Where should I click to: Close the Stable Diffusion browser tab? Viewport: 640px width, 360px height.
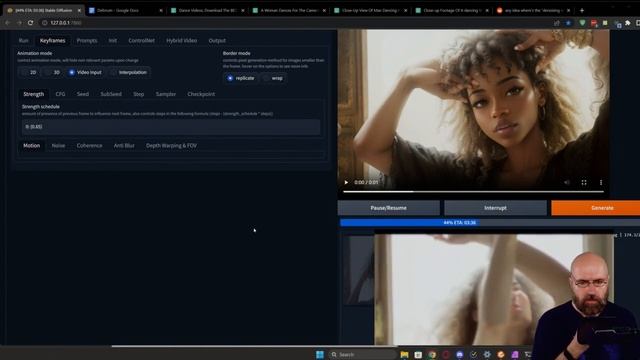pos(79,11)
